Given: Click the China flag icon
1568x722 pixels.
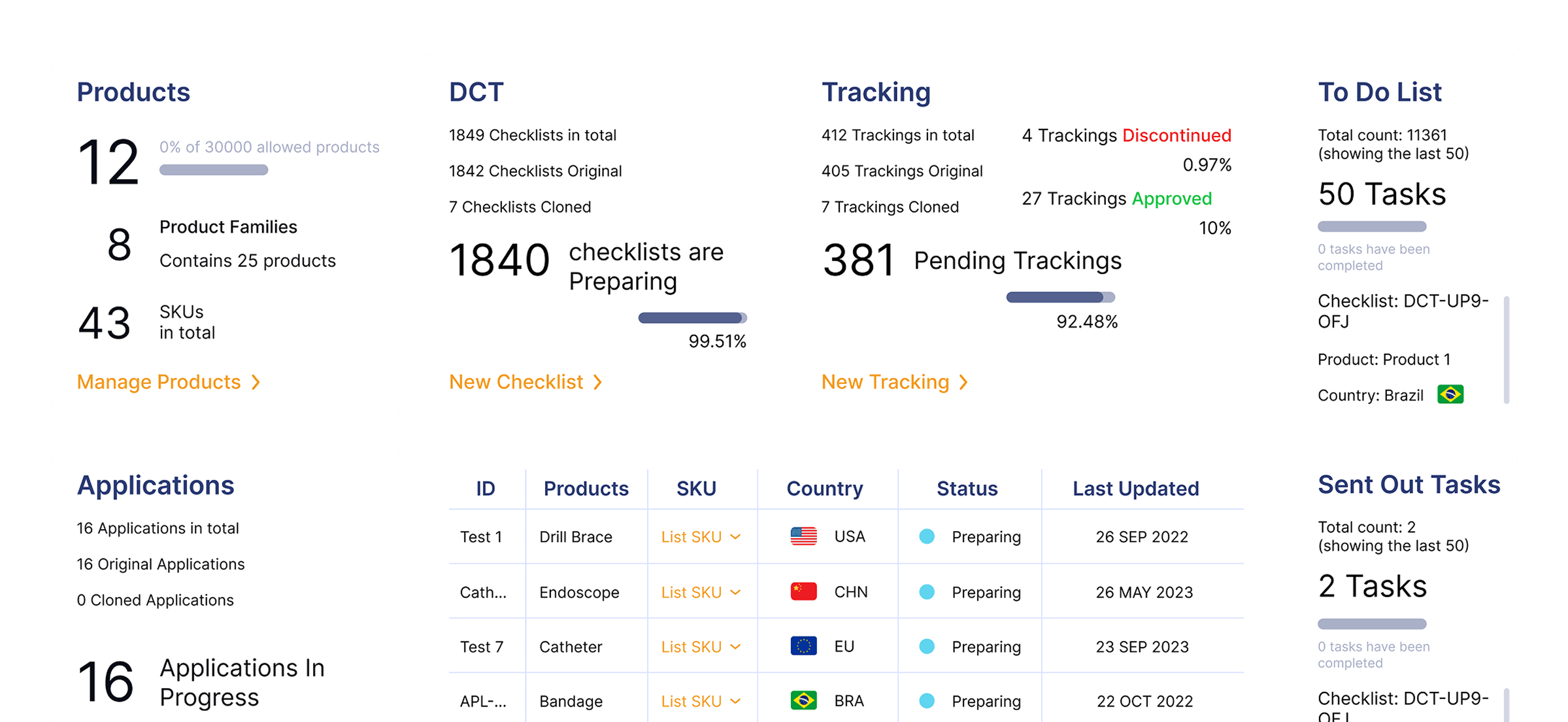Looking at the screenshot, I should point(803,592).
